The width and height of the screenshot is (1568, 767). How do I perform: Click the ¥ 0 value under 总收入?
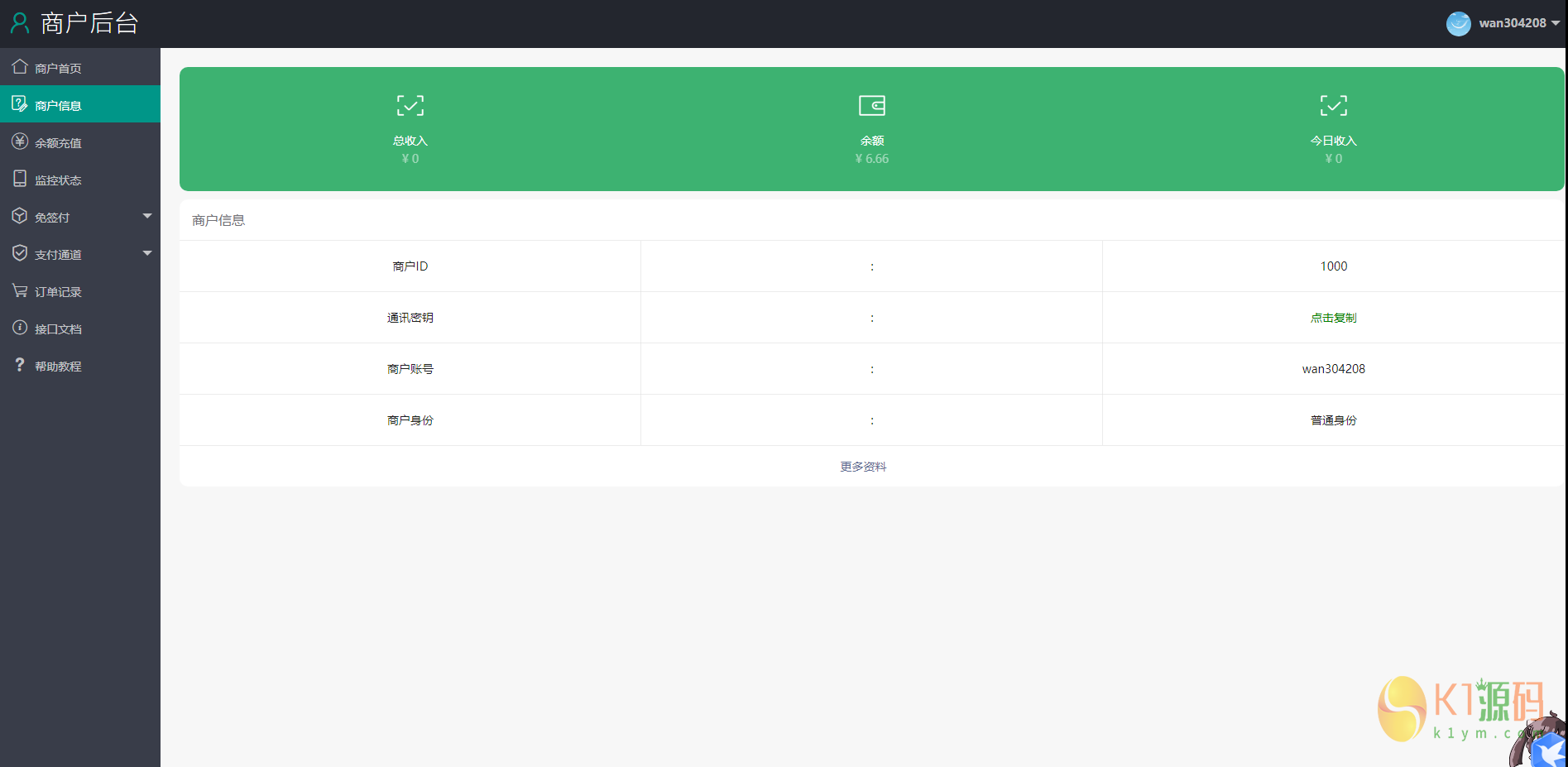[x=410, y=159]
